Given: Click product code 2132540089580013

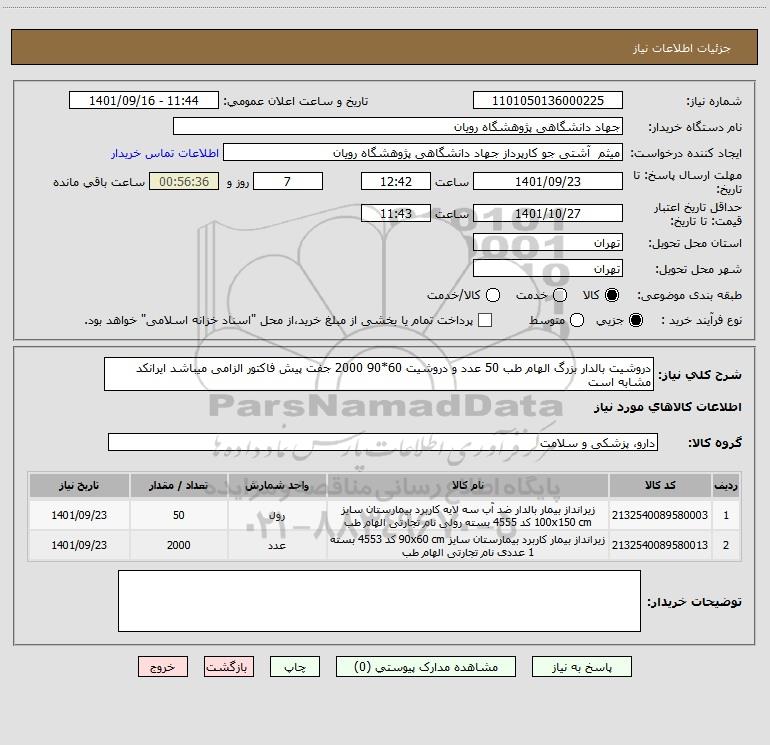Looking at the screenshot, I should click(x=660, y=545).
